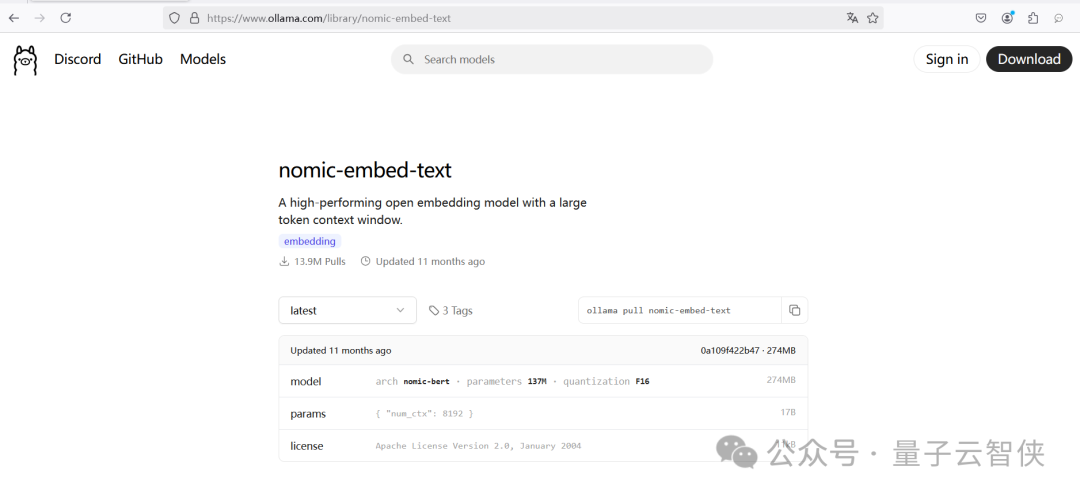
Task: Click the Download button
Action: [1029, 59]
